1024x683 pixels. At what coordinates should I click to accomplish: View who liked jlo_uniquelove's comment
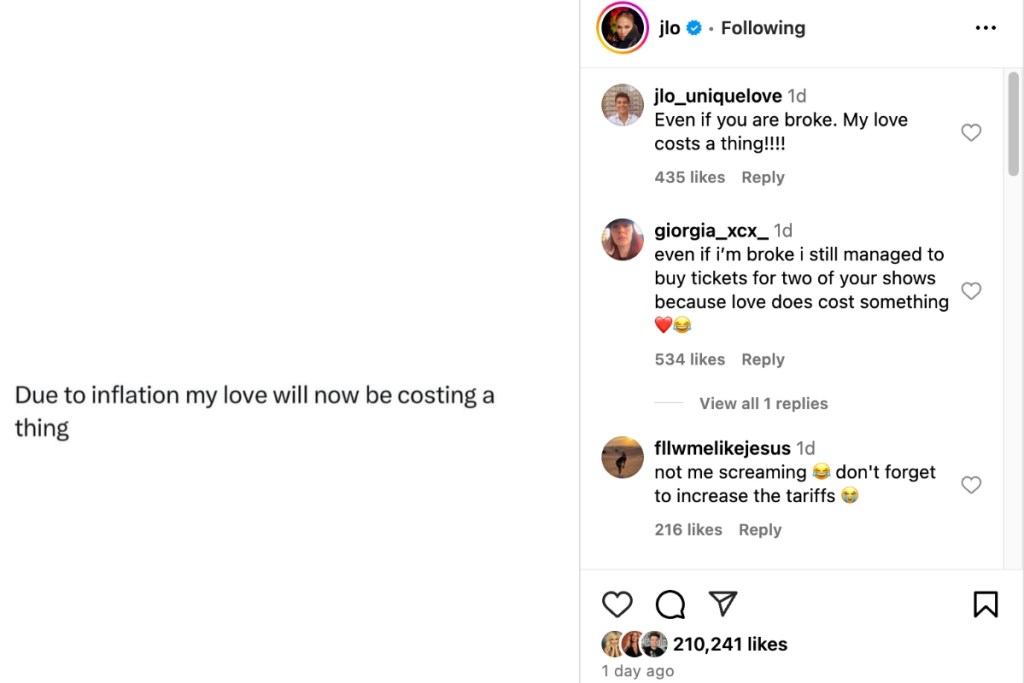click(x=690, y=177)
